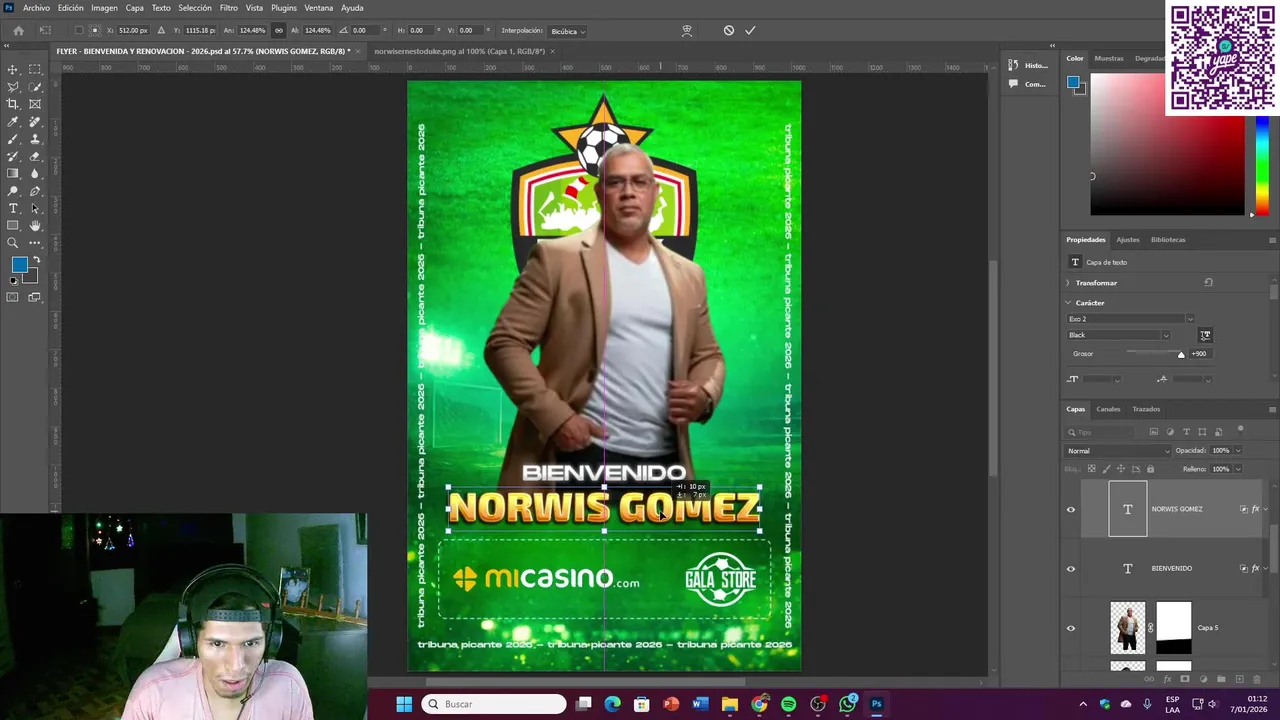Viewport: 1280px width, 720px height.
Task: Toggle the text layer filter
Action: pos(1186,432)
